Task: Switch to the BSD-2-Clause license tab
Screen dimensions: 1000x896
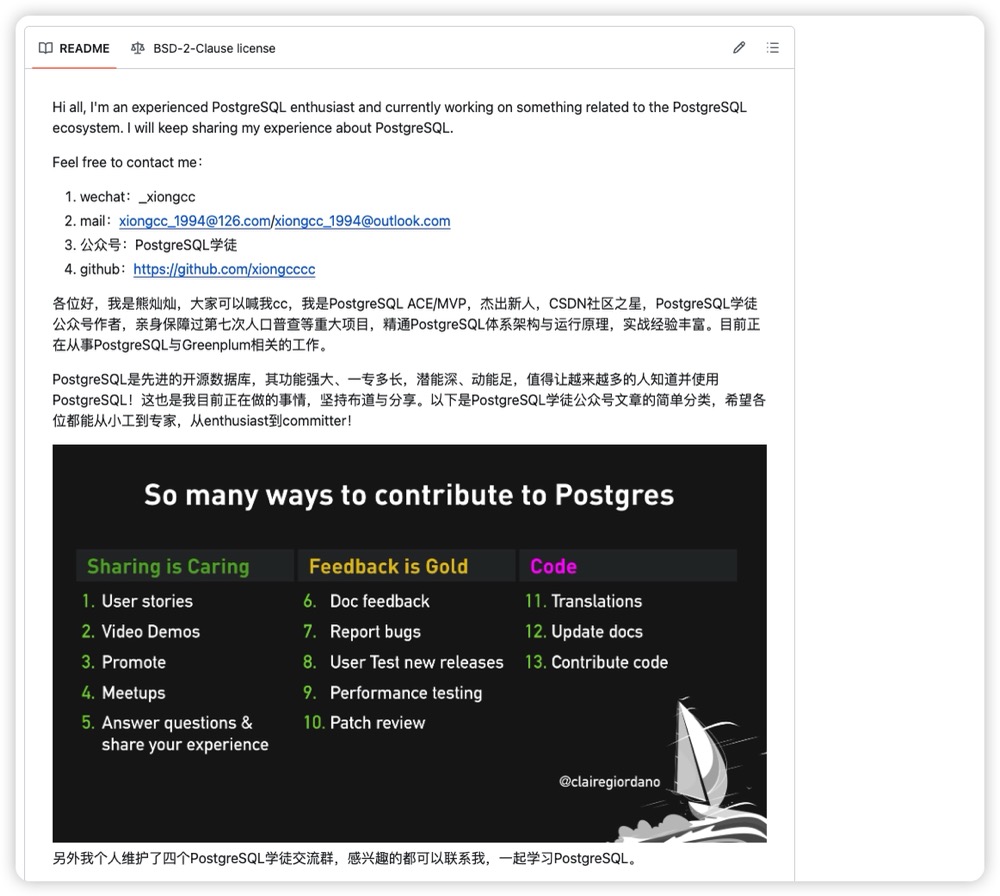Action: click(x=203, y=48)
